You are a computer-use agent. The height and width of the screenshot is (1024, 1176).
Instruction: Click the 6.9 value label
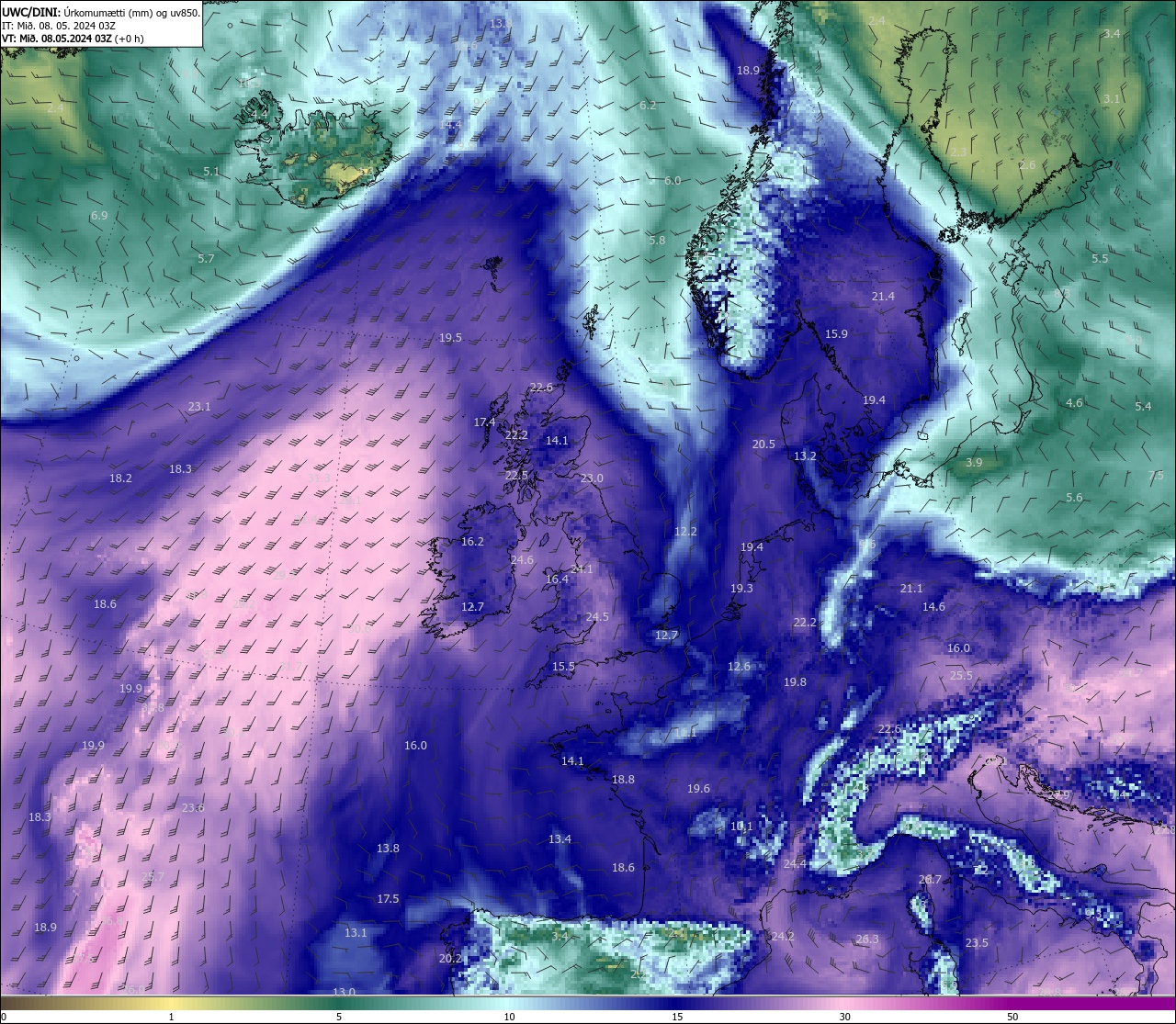coord(99,216)
